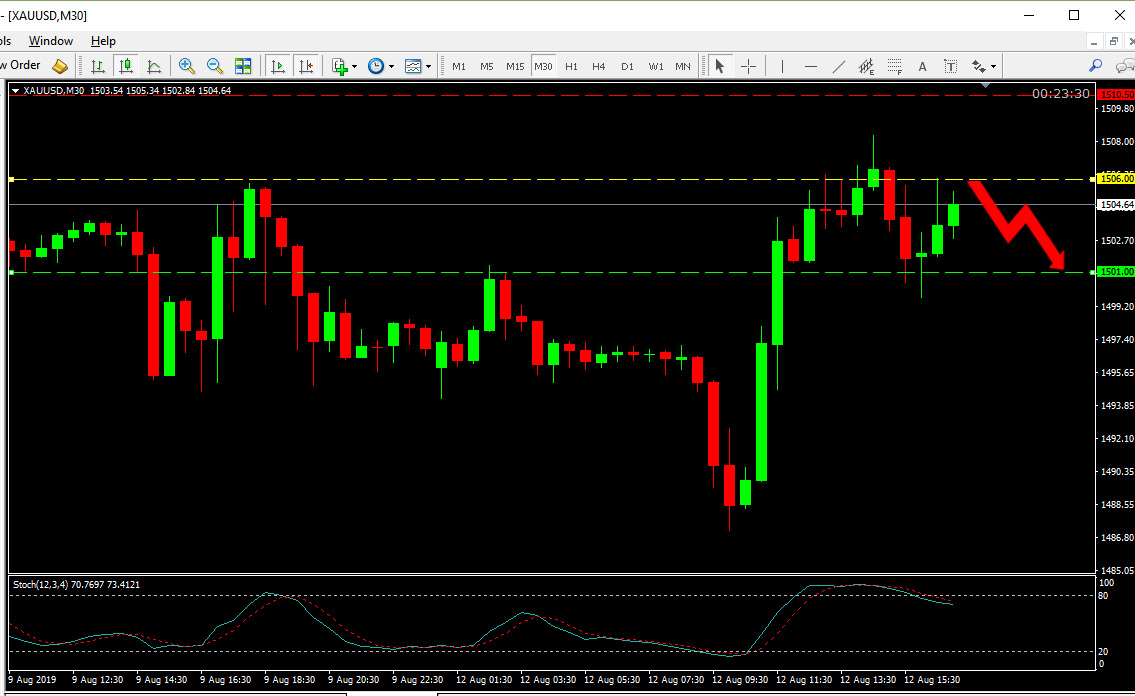The image size is (1135, 696).
Task: Select the trendline drawing tool
Action: (838, 66)
